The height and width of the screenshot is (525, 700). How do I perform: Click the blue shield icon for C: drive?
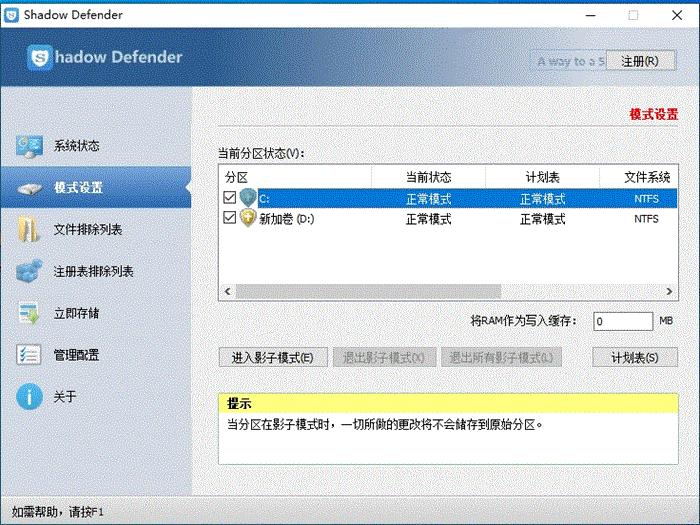click(x=248, y=198)
